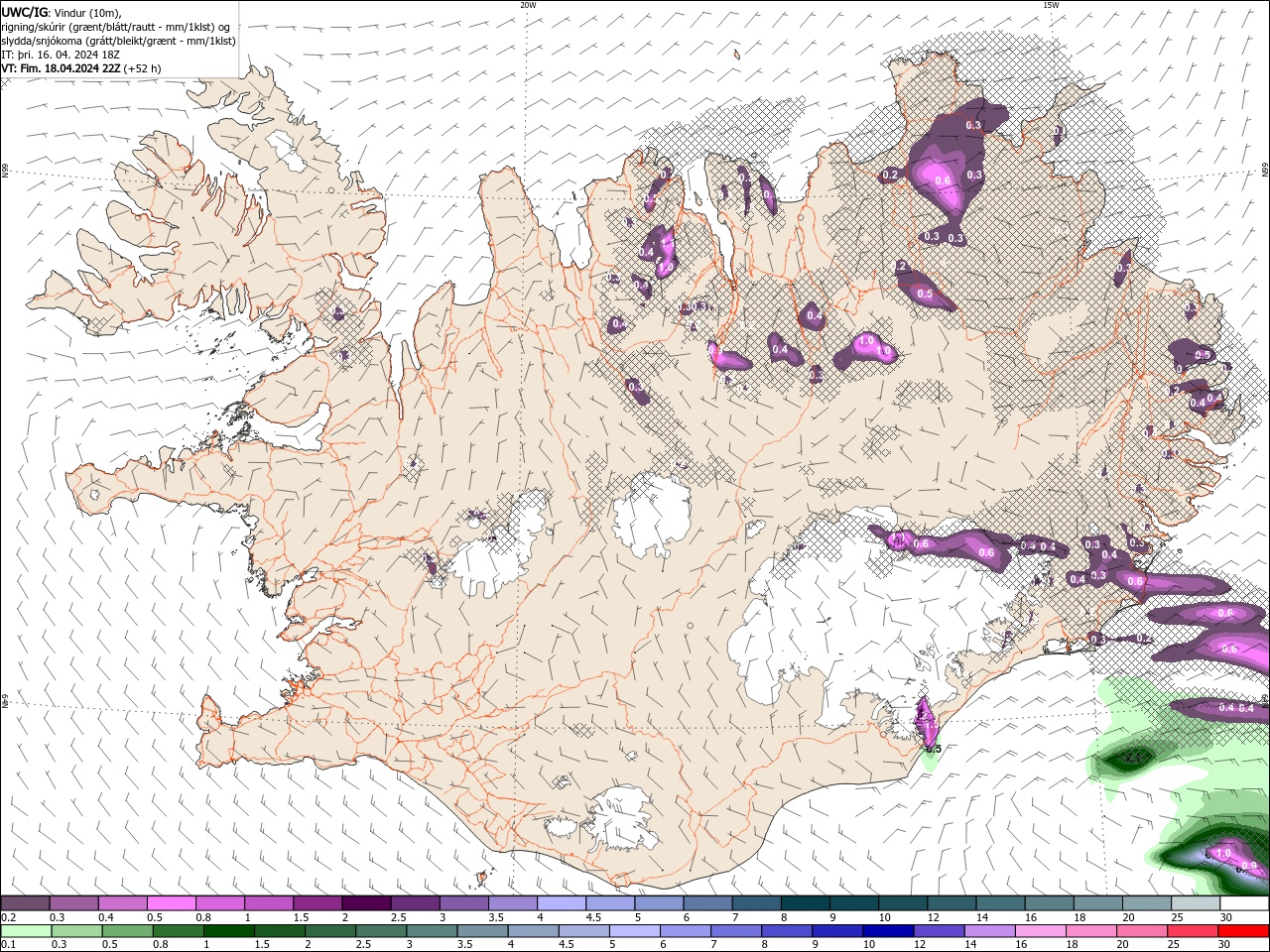Pick the 0.3 purple swatch in snow legend
This screenshot has height=952, width=1270.
(x=73, y=903)
